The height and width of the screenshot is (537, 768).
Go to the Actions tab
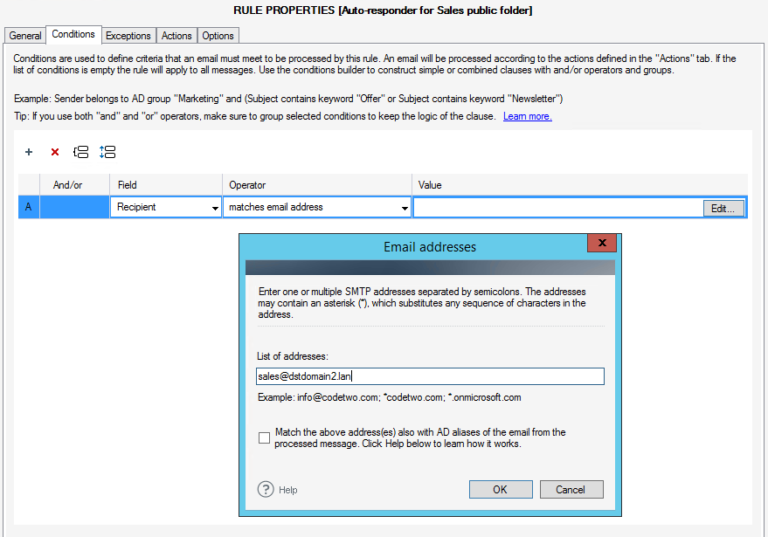pos(176,35)
